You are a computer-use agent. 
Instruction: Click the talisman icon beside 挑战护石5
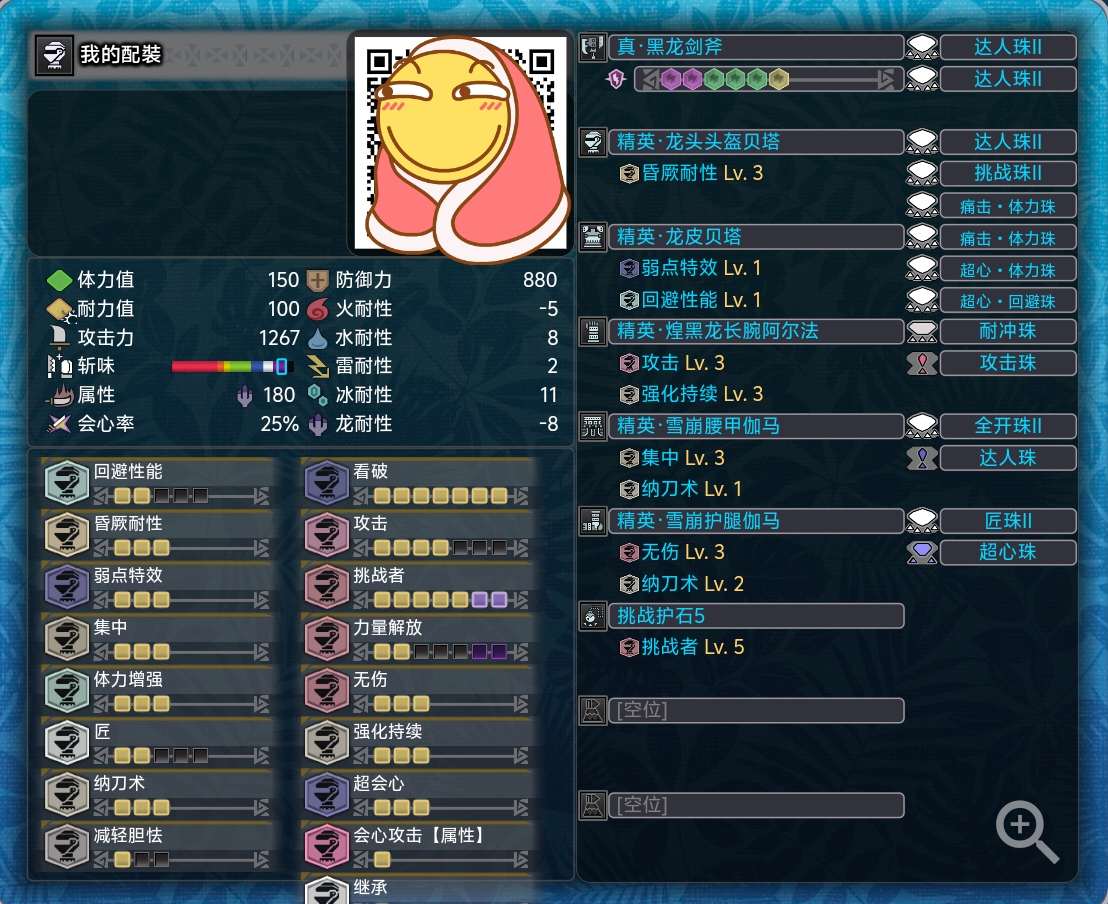[x=592, y=616]
